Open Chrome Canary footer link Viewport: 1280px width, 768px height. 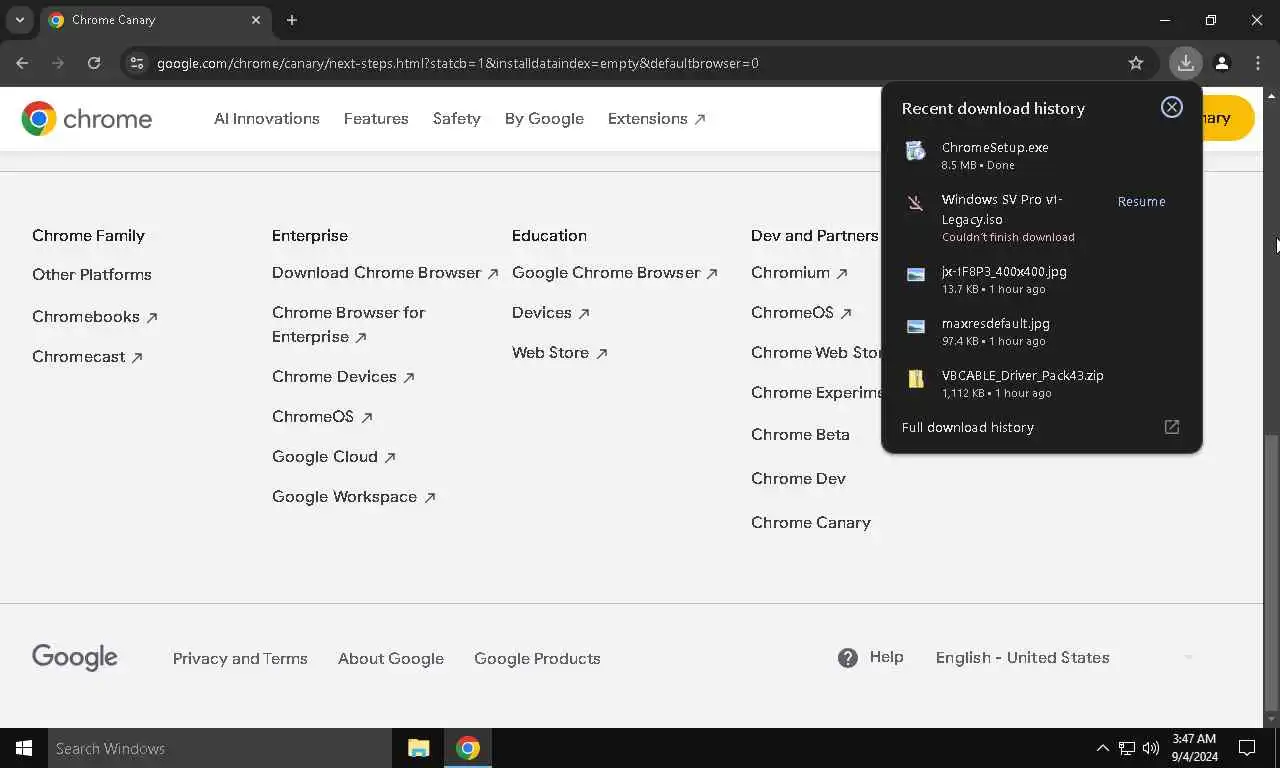(811, 523)
